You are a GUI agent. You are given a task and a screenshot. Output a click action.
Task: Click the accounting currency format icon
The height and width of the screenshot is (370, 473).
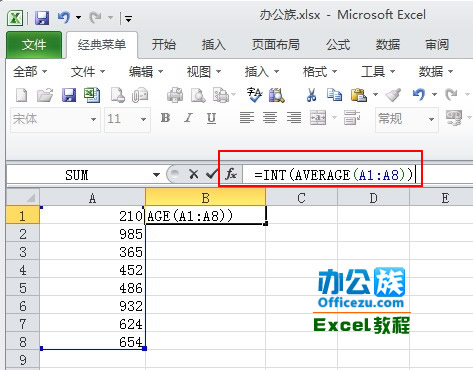(x=454, y=118)
